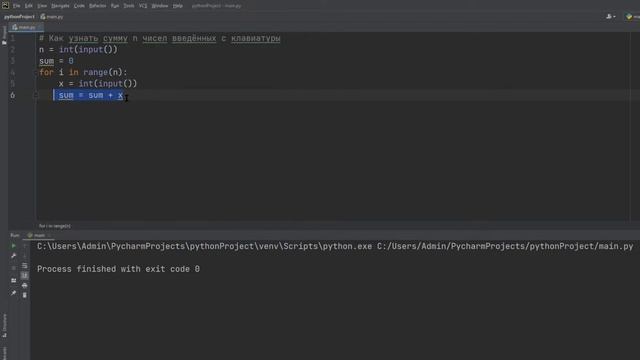Open the Structure tool window sidebar button
640x360 pixels.
pyautogui.click(x=4, y=325)
